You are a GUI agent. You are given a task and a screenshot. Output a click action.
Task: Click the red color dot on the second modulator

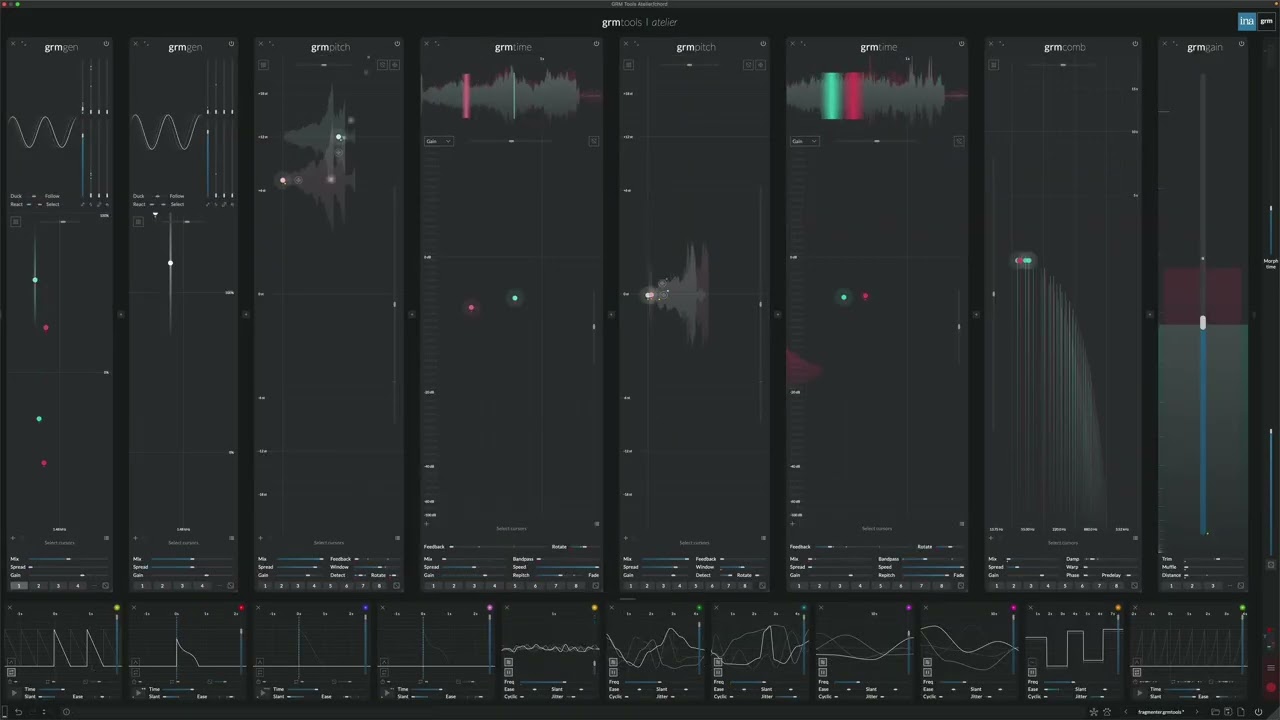[x=241, y=607]
